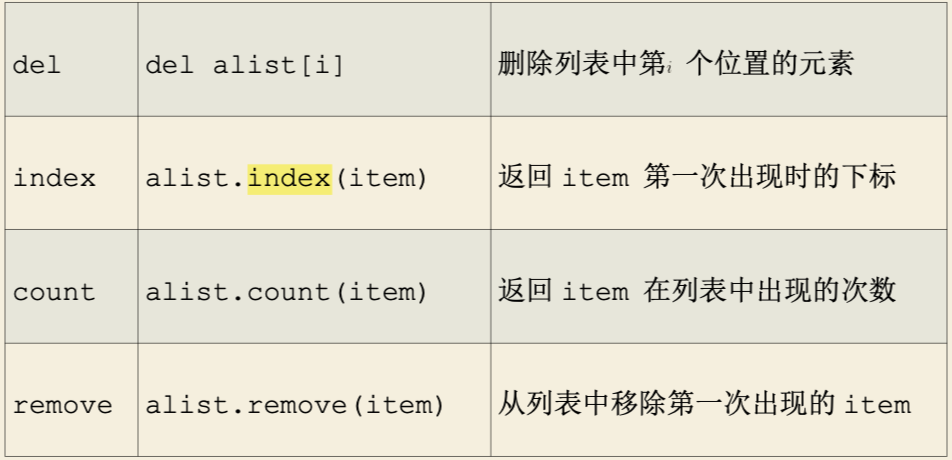Click description 返回 item 在列表中出现的次数
Image resolution: width=952 pixels, height=460 pixels.
coord(697,291)
